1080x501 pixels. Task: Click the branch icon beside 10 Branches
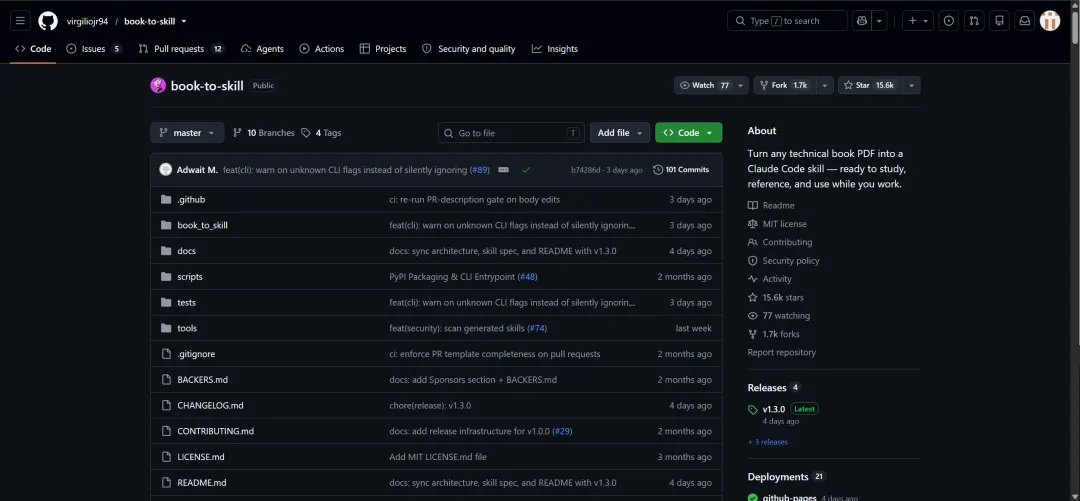(237, 133)
